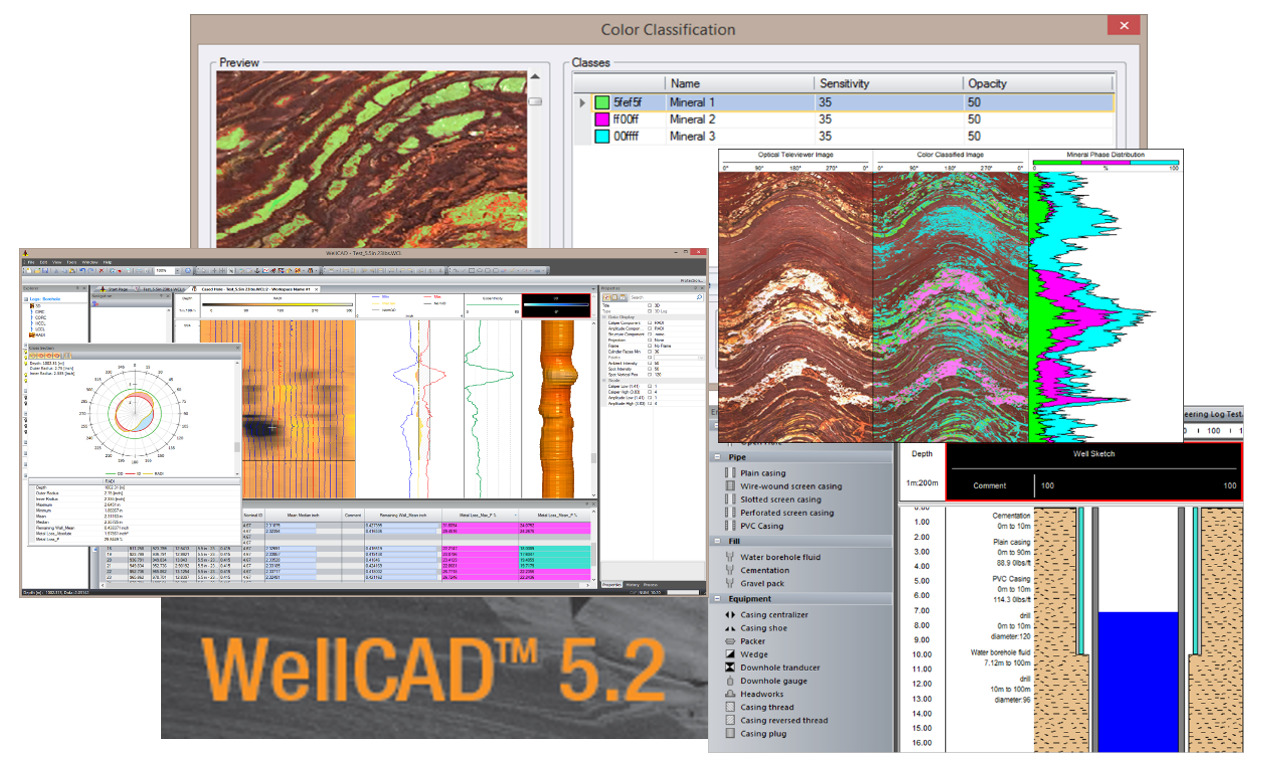Viewport: 1266px width, 771px height.
Task: Click the Preview panel scrollbar thumb
Action: coord(535,101)
